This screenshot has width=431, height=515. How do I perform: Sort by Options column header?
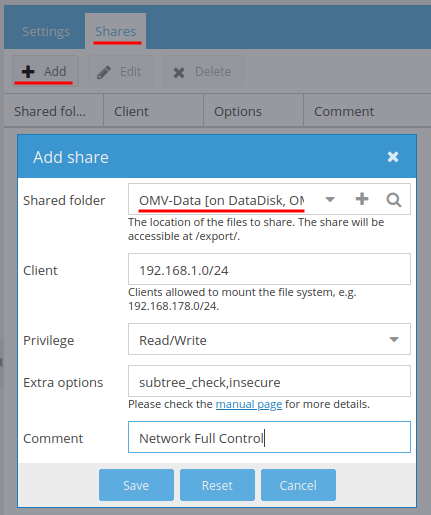click(x=253, y=111)
